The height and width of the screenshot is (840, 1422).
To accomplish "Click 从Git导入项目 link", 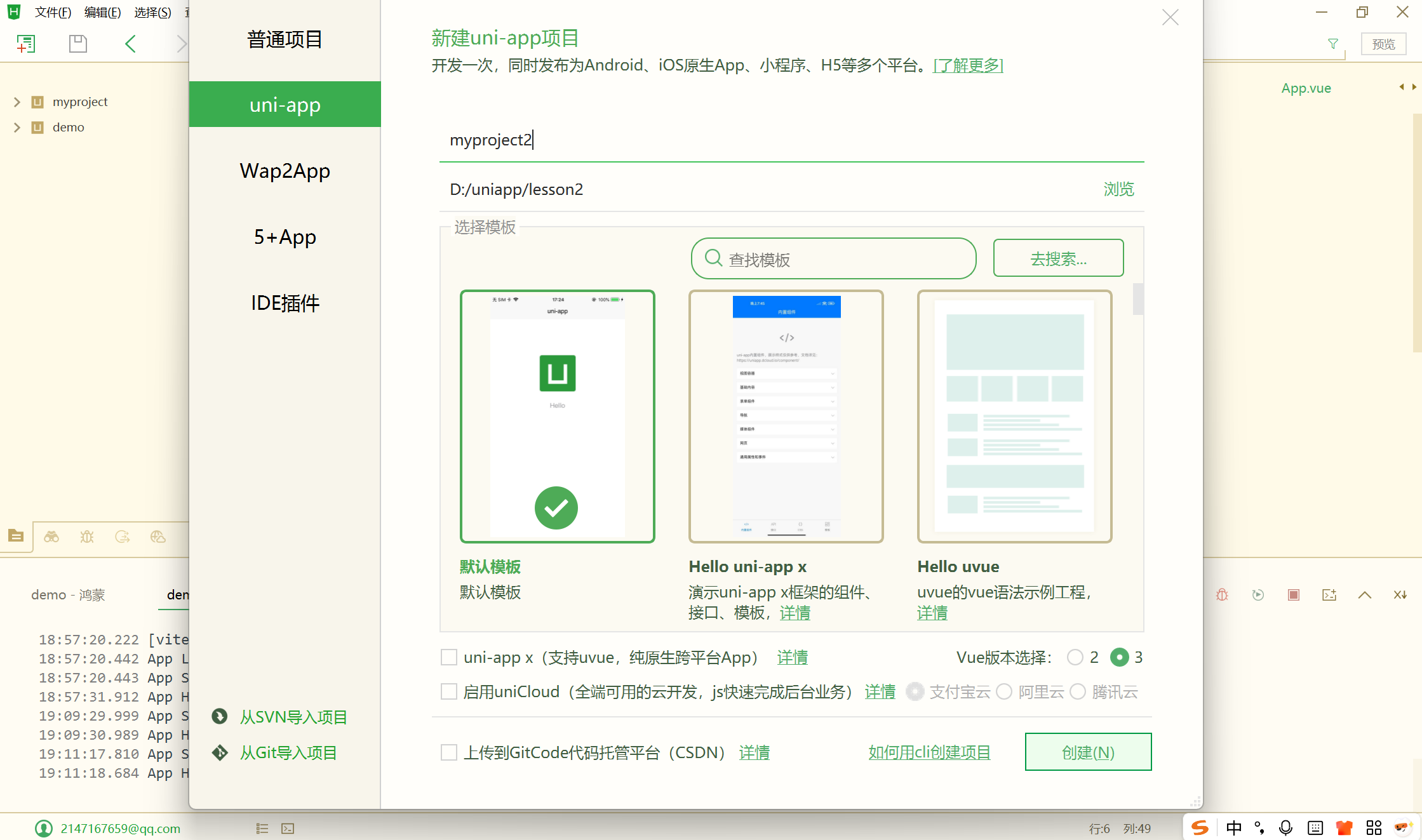I will [289, 752].
